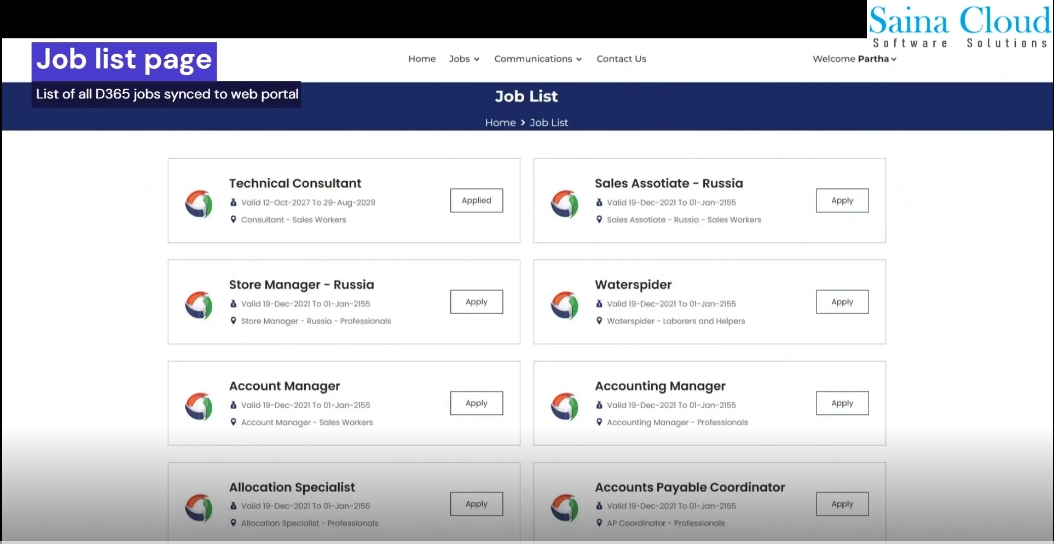This screenshot has width=1054, height=544.
Task: Open the Allocation Specialist job title
Action: click(x=292, y=488)
